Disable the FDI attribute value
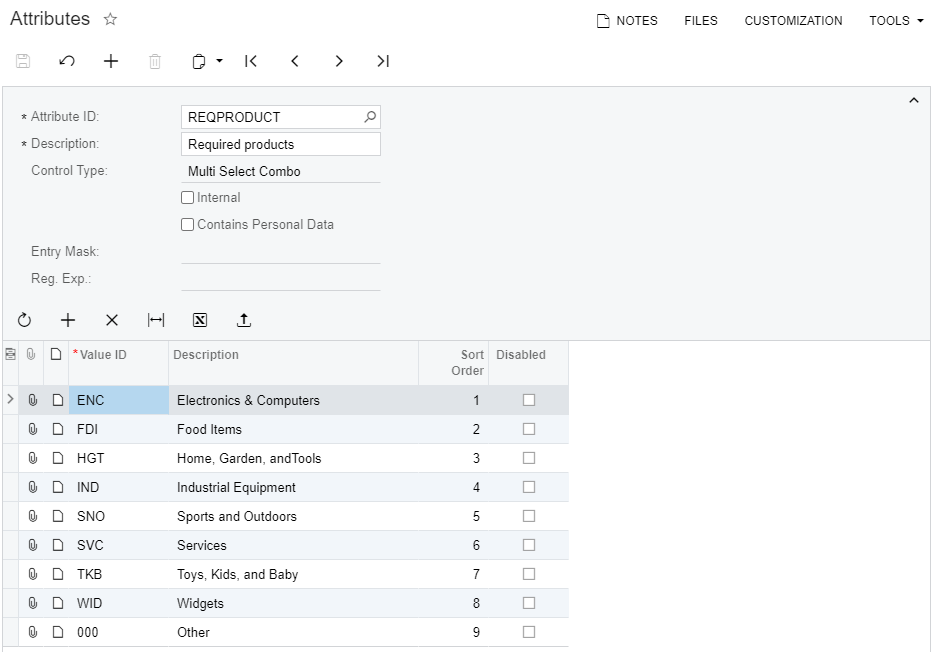Image resolution: width=934 pixels, height=652 pixels. pos(528,428)
